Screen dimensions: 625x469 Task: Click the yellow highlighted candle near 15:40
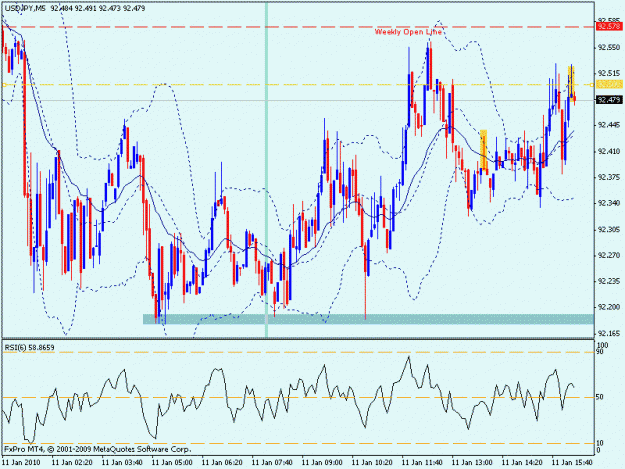click(x=571, y=82)
